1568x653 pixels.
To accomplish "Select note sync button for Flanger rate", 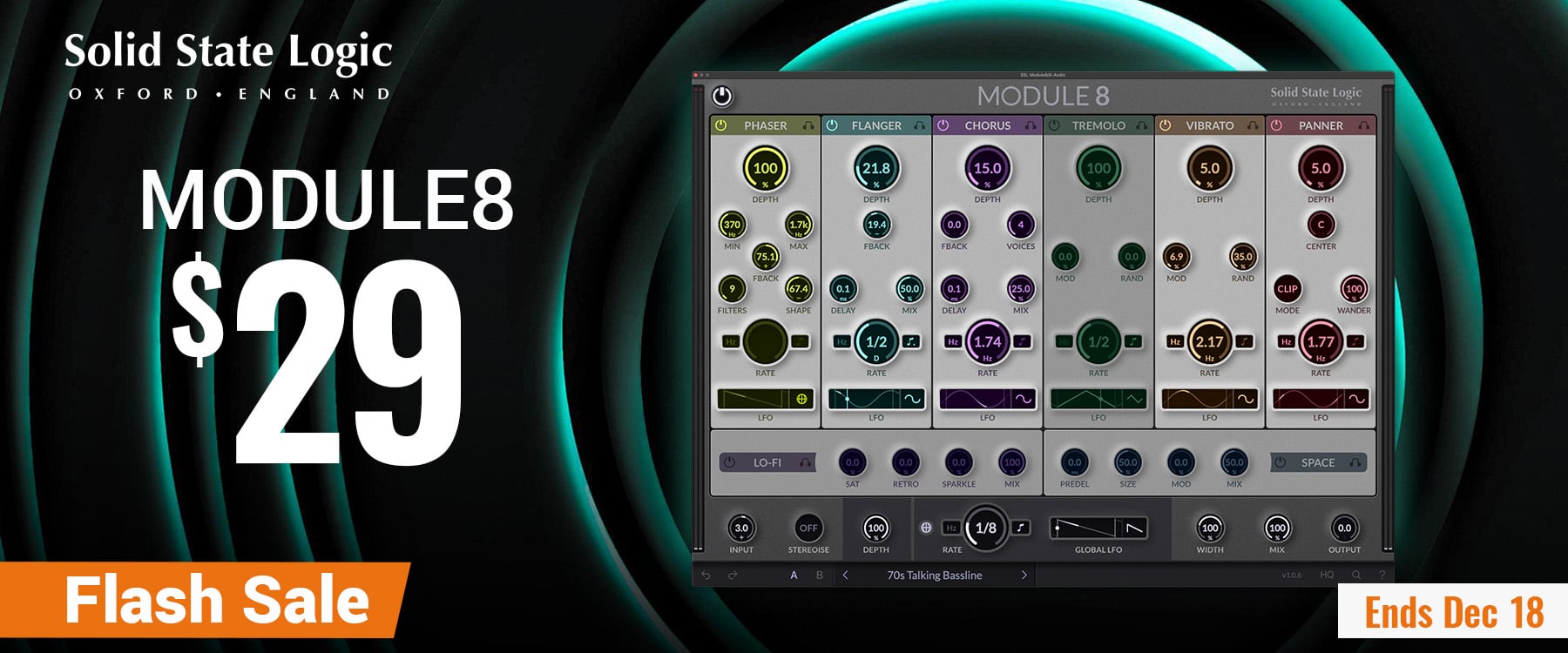I will tap(910, 341).
